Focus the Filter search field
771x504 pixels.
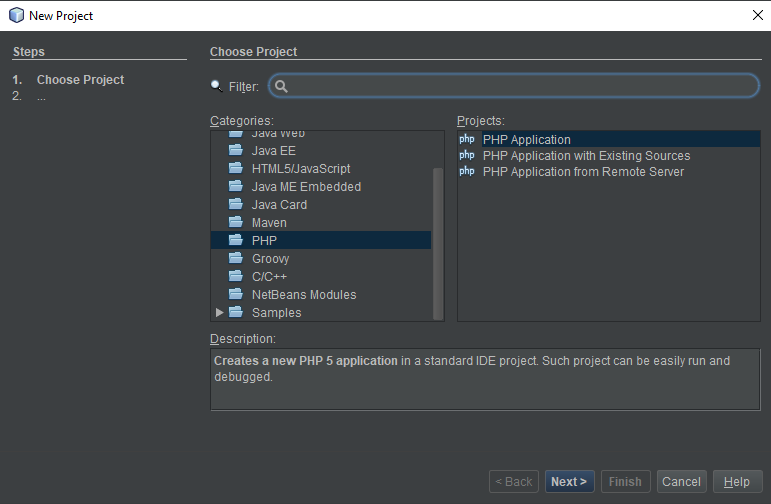pos(514,86)
